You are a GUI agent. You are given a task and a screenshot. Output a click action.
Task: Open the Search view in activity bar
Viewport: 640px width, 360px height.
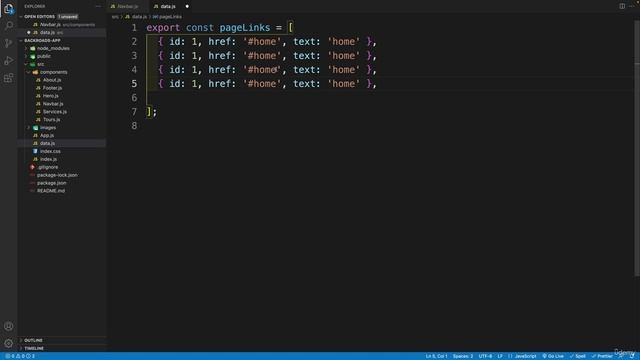[x=9, y=26]
